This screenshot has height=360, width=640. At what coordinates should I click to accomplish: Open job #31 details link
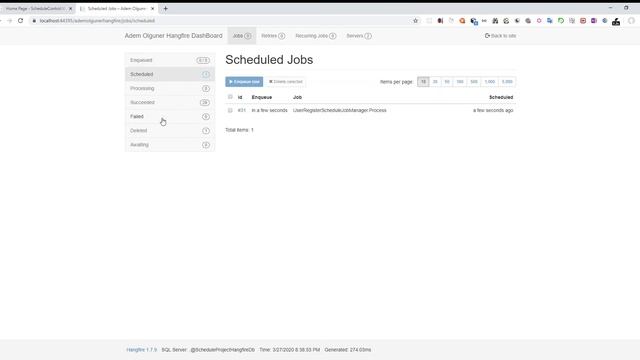(x=242, y=110)
